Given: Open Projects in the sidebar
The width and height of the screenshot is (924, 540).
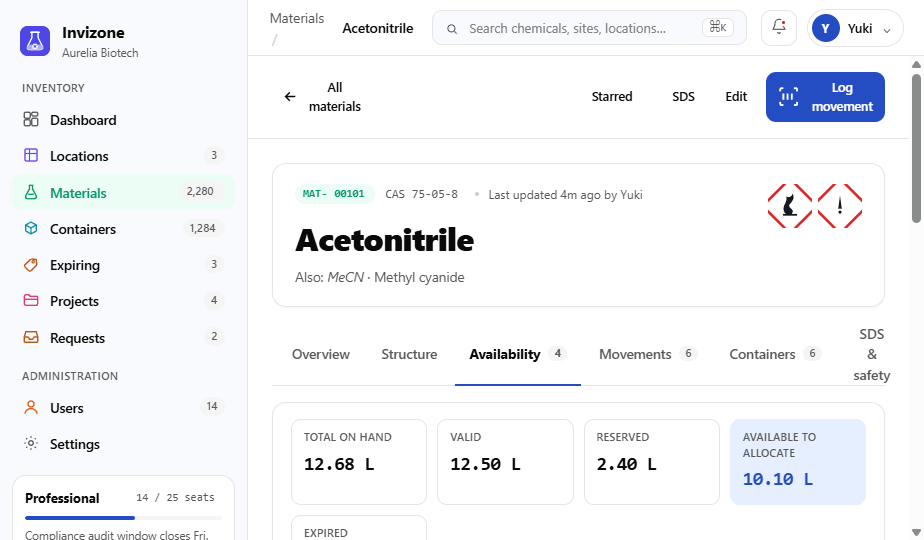Looking at the screenshot, I should point(123,301).
